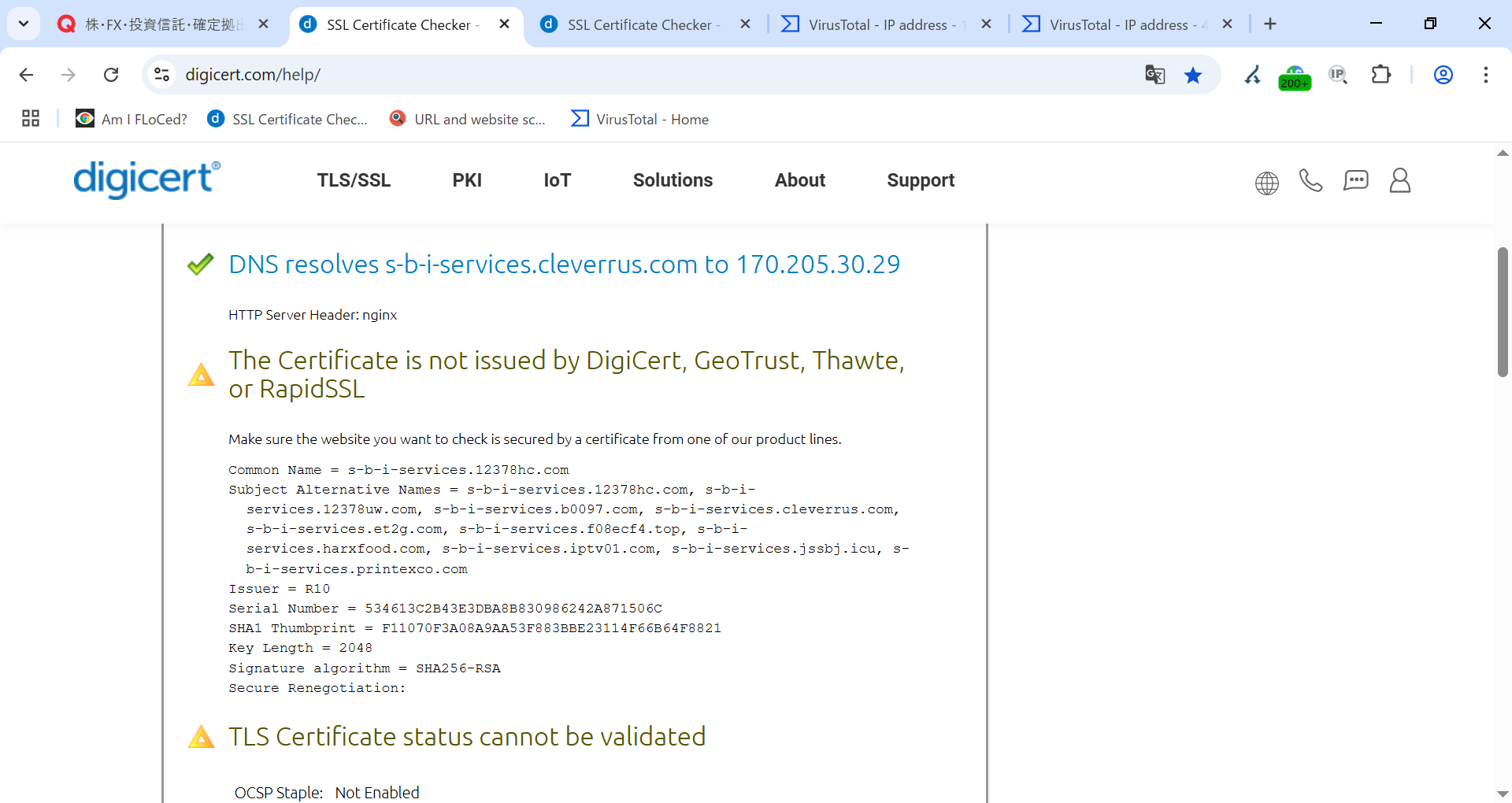Screen dimensions: 1512x803
Task: Click the OCSP Staple: Not Enabled text
Action: (327, 793)
